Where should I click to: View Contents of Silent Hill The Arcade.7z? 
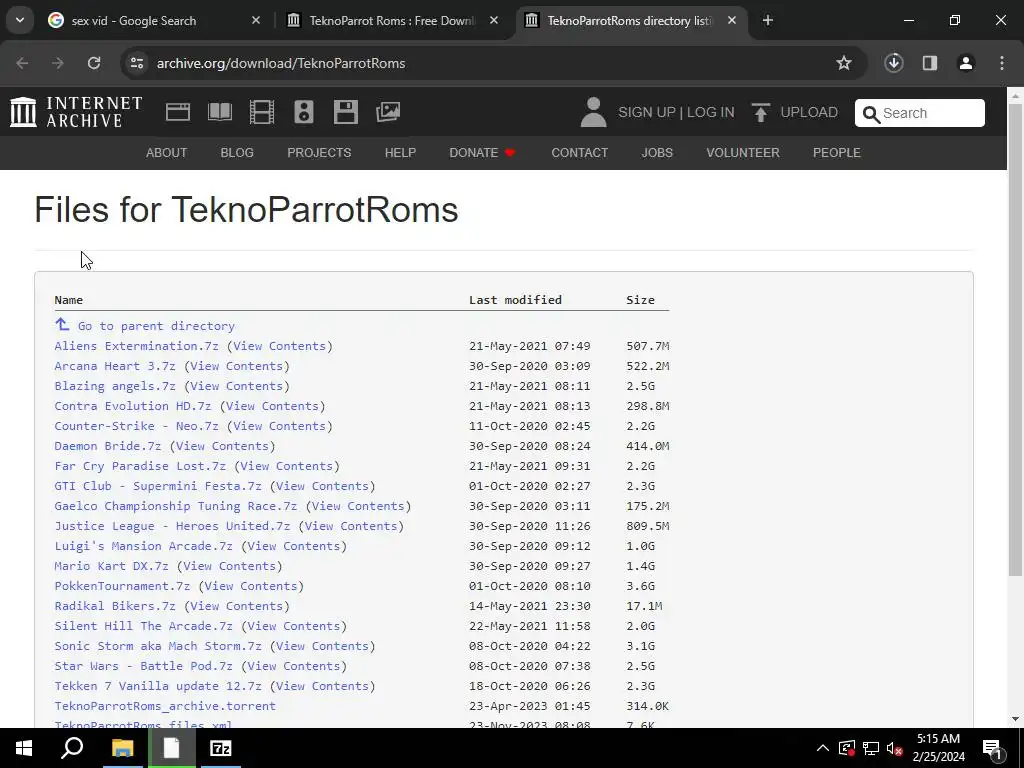(294, 626)
